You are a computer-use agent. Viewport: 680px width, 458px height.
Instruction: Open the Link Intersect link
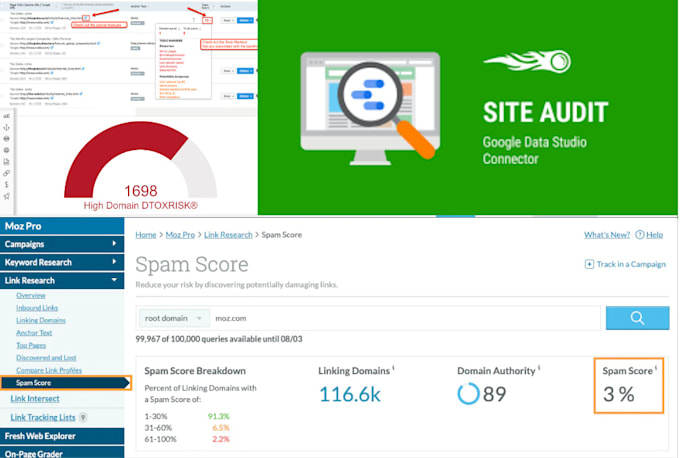pos(35,399)
